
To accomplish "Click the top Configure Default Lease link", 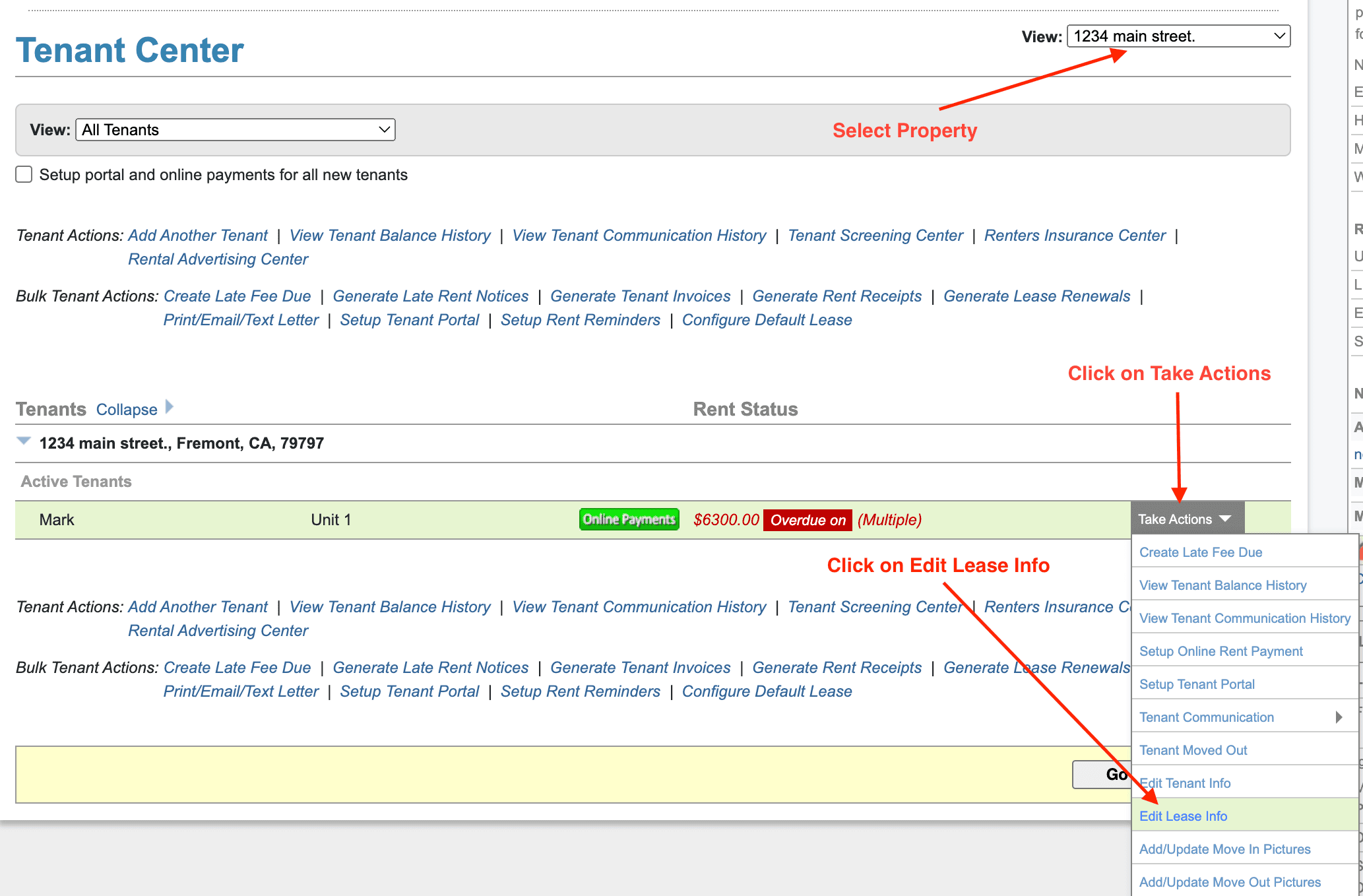I will 767,320.
